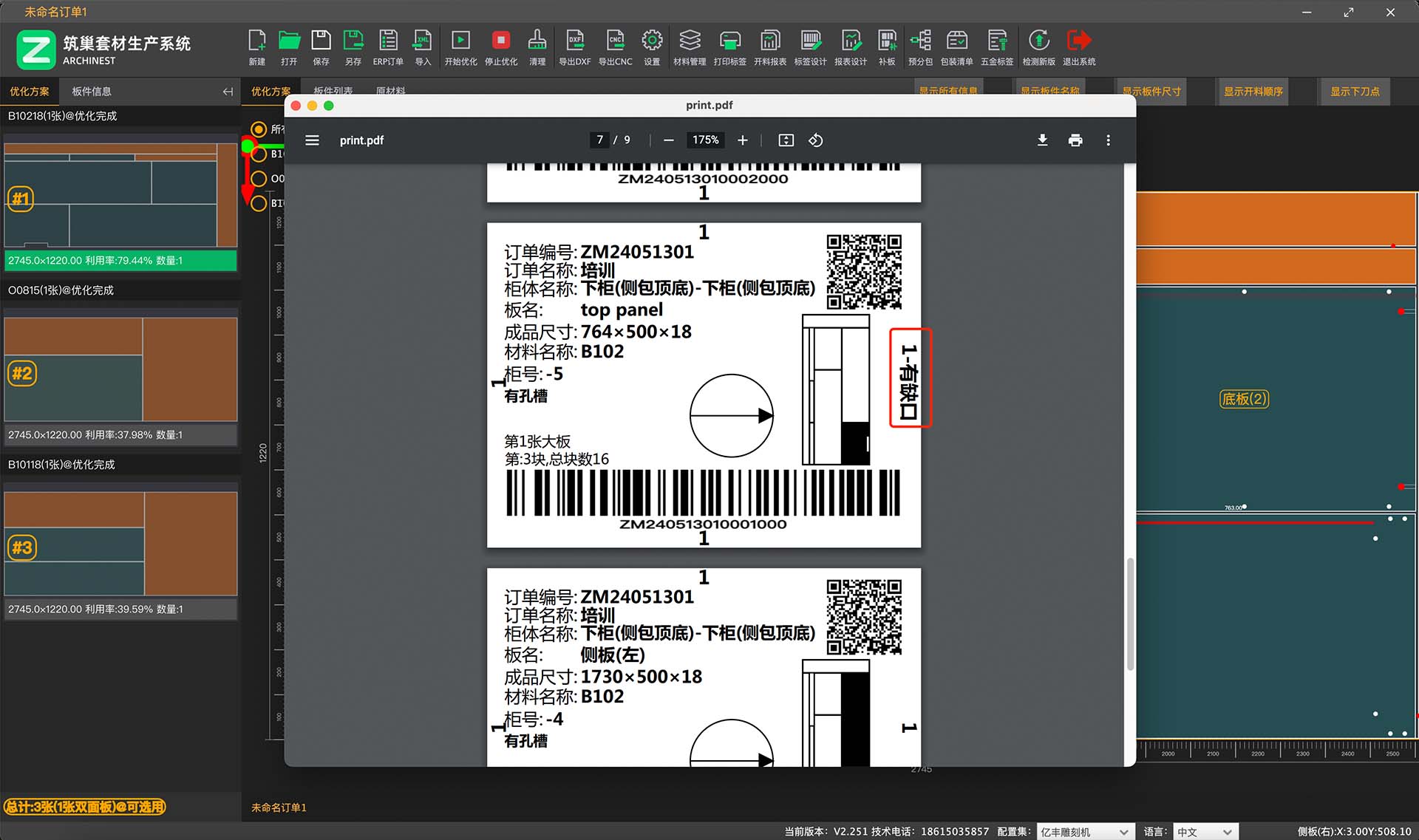The height and width of the screenshot is (840, 1419).
Task: Click the 总计:3张 summary button
Action: click(x=85, y=807)
